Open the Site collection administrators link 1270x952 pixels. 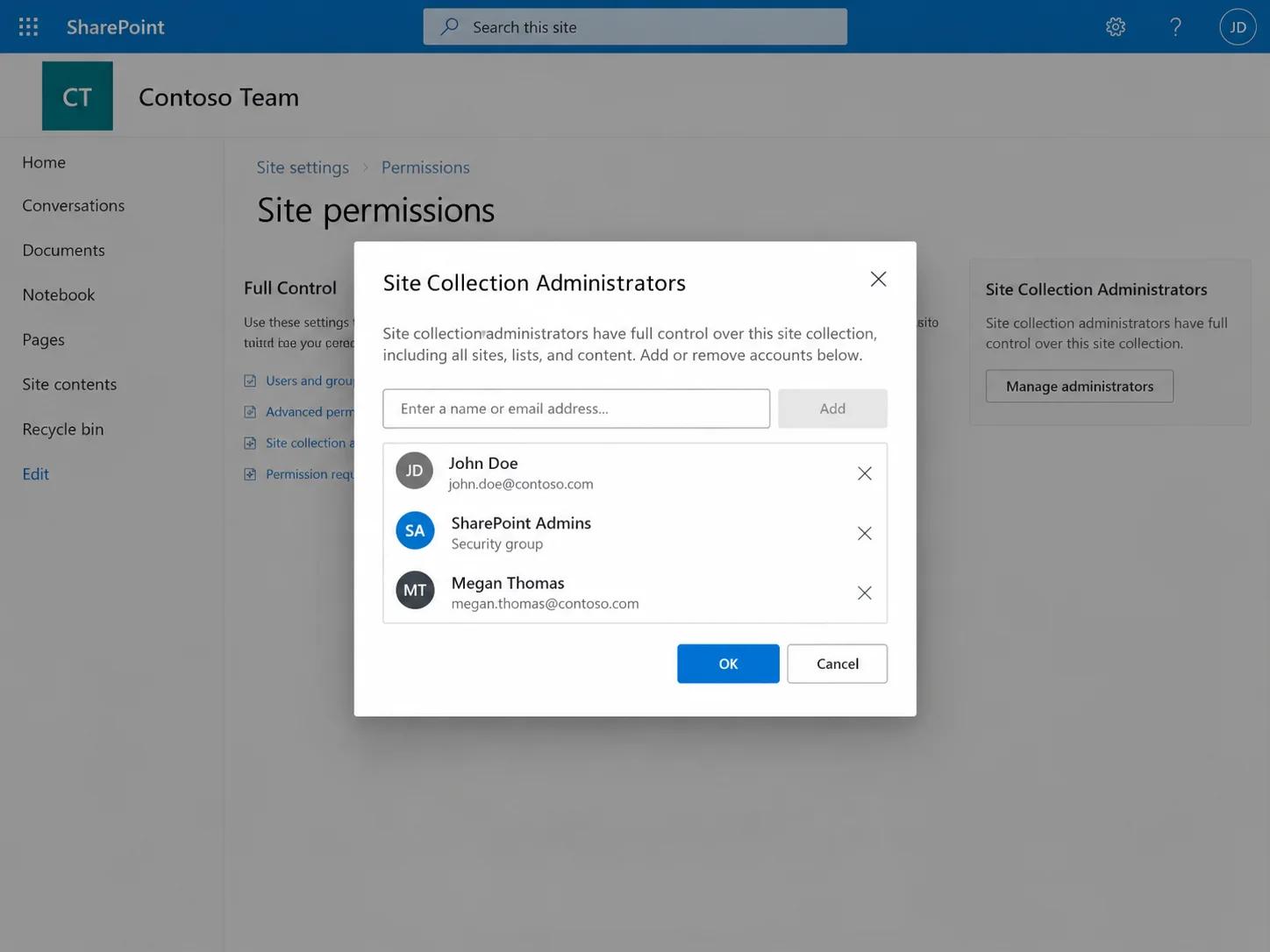click(x=310, y=443)
